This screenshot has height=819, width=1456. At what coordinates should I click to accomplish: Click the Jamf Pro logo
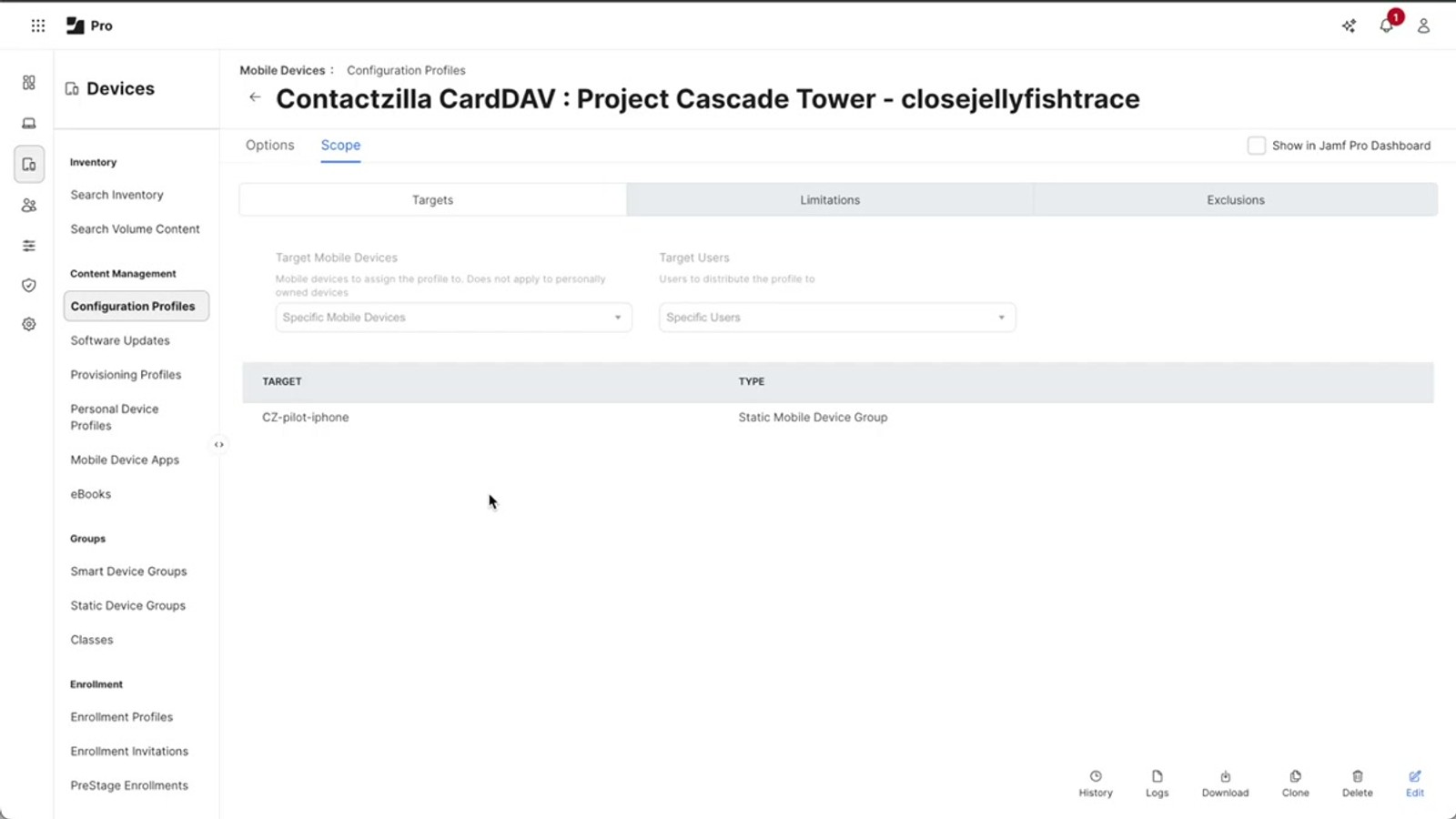(89, 25)
